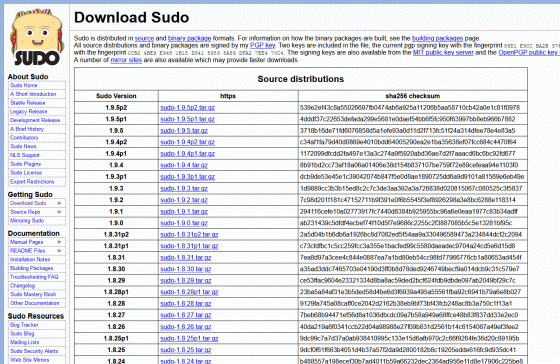Expand the Manual Pages submenu arrow

click(x=59, y=242)
